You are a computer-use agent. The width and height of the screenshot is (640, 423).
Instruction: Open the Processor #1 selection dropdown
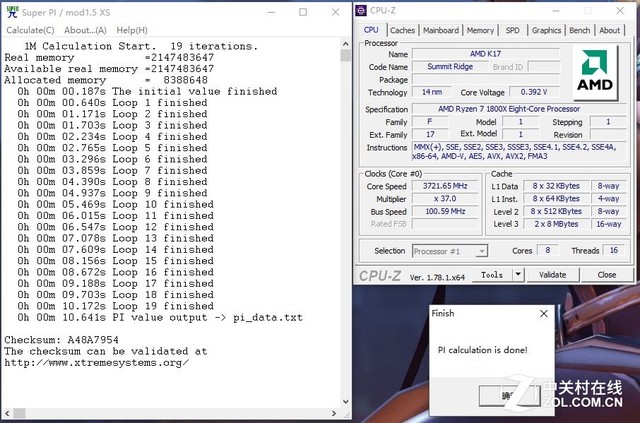450,251
